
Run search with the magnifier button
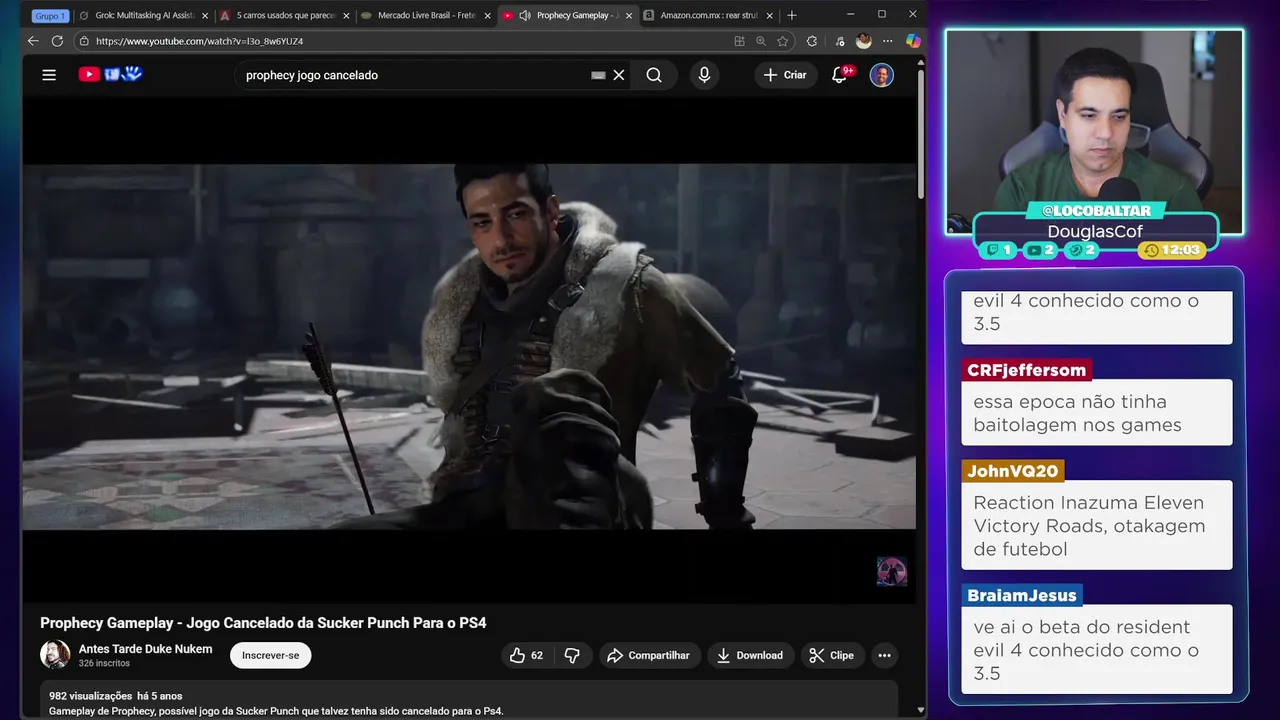[654, 75]
